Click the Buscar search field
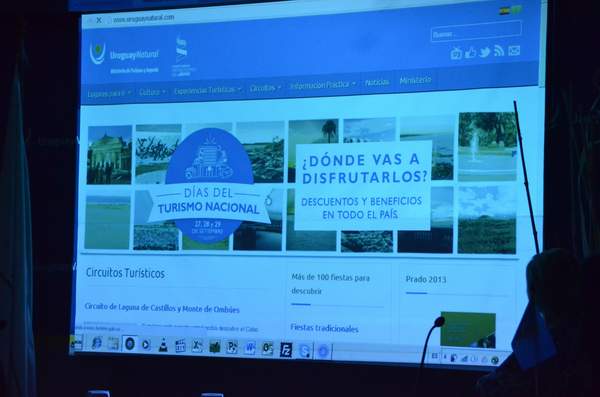The height and width of the screenshot is (397, 600). (x=476, y=31)
